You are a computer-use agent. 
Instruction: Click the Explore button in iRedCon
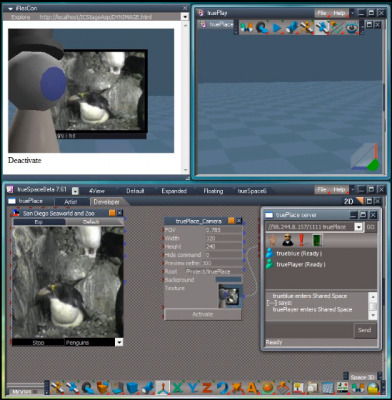point(21,17)
